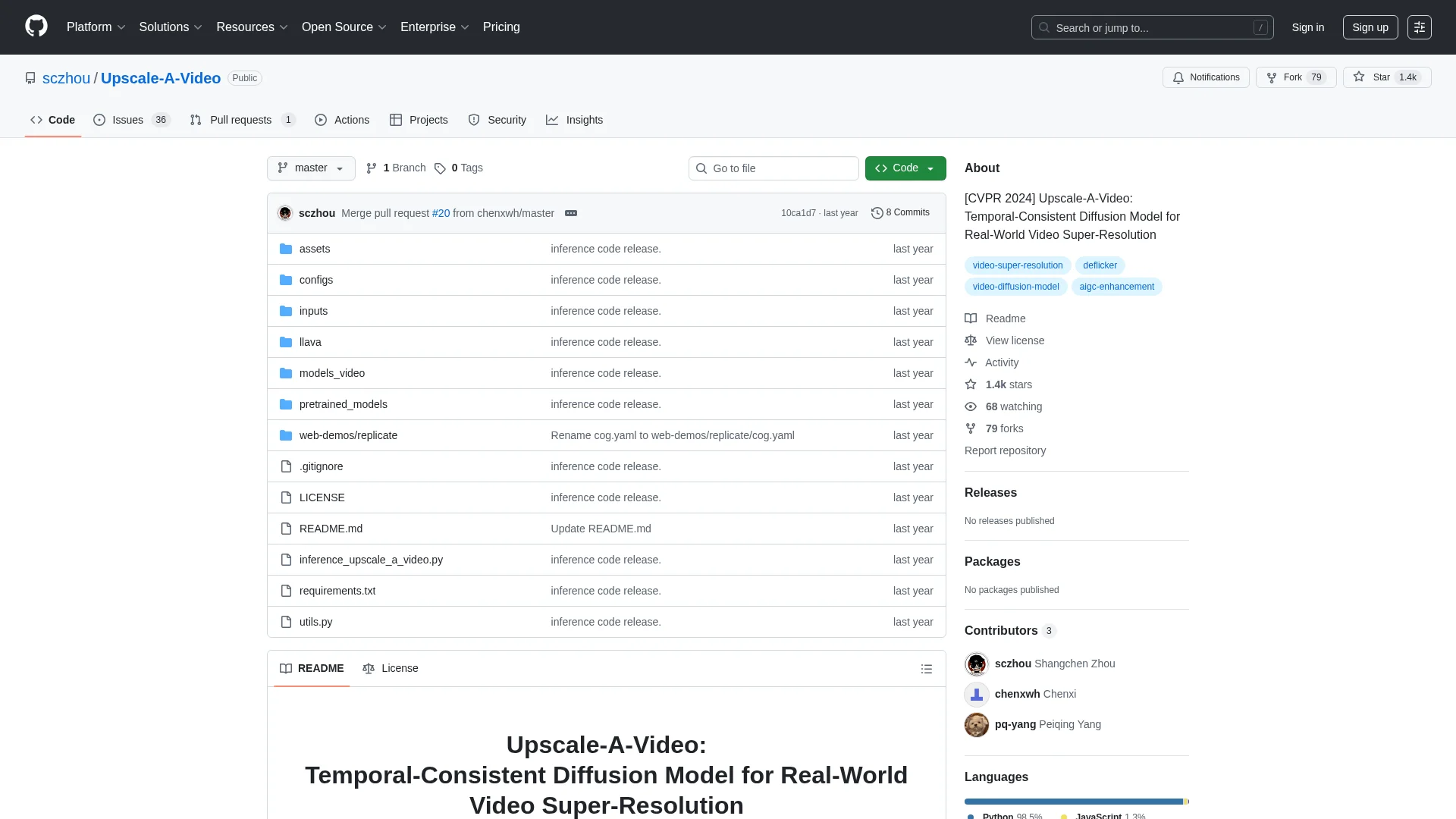
Task: Open the License tab in README
Action: [391, 668]
